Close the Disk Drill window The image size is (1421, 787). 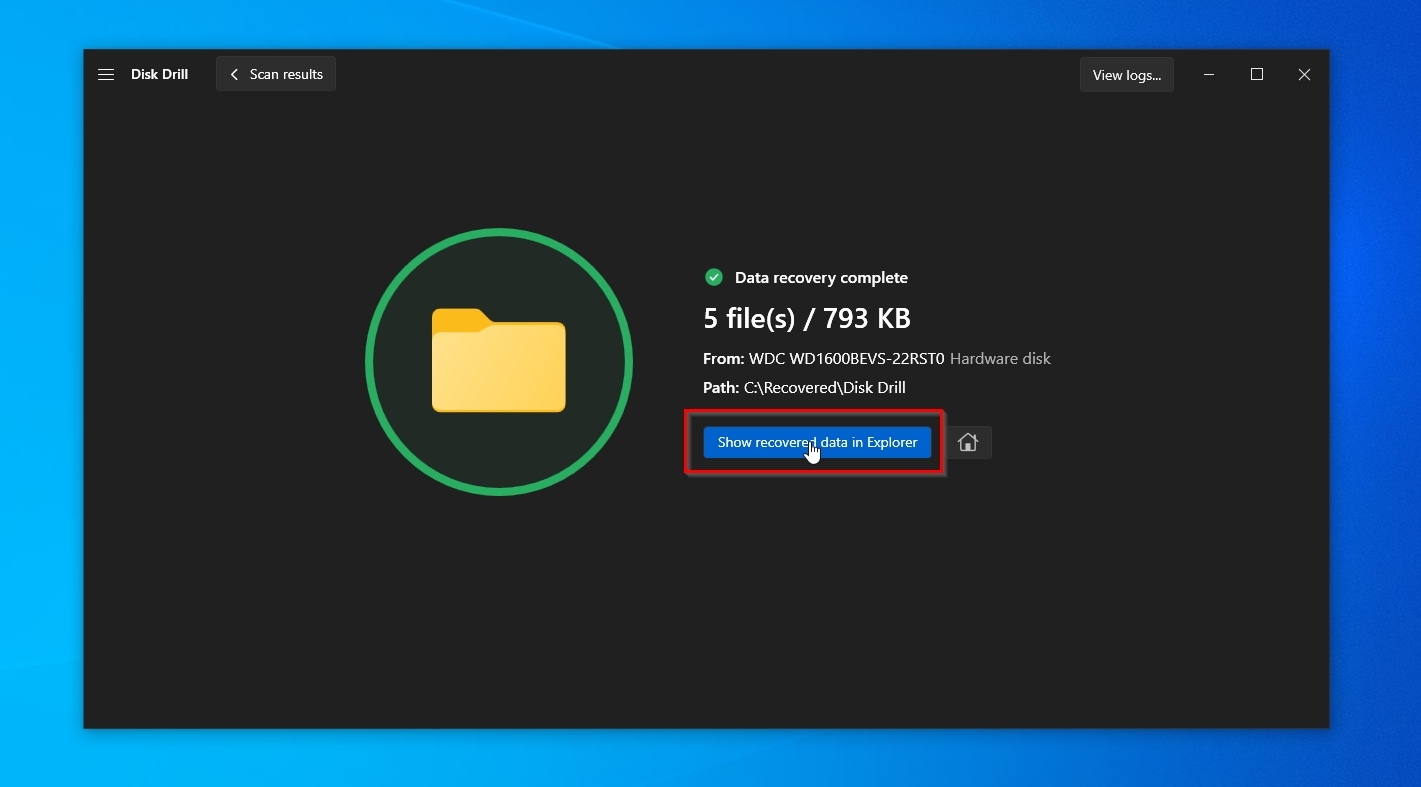coord(1304,74)
